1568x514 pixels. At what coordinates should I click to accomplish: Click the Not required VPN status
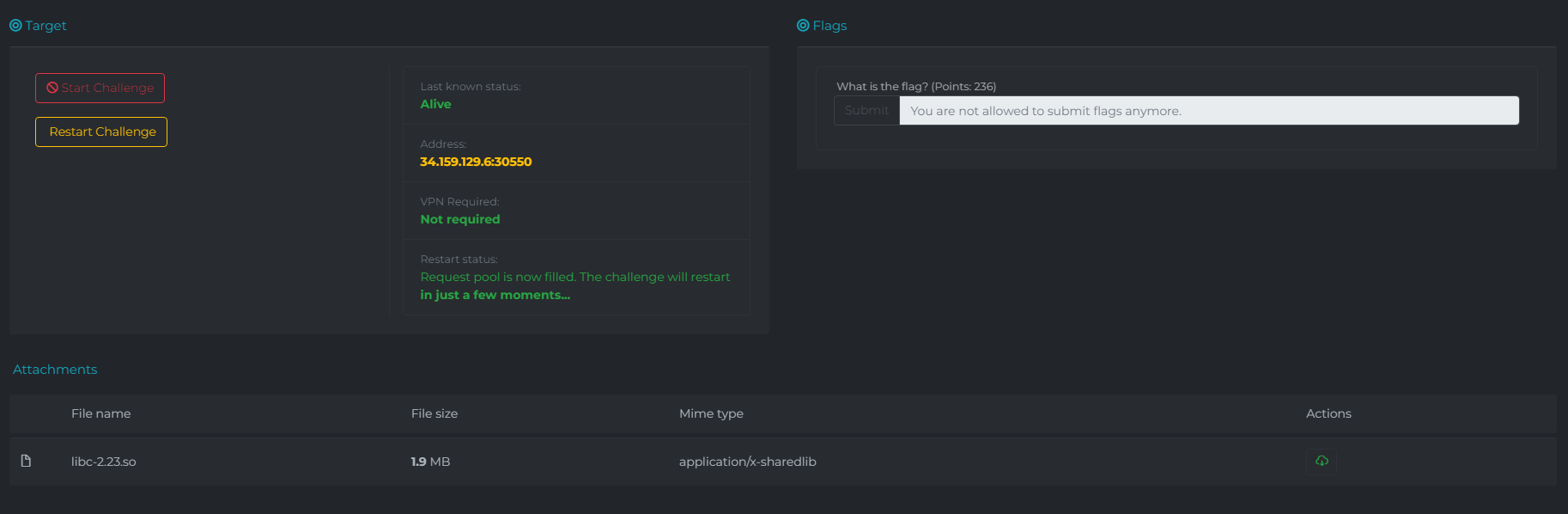[x=459, y=219]
